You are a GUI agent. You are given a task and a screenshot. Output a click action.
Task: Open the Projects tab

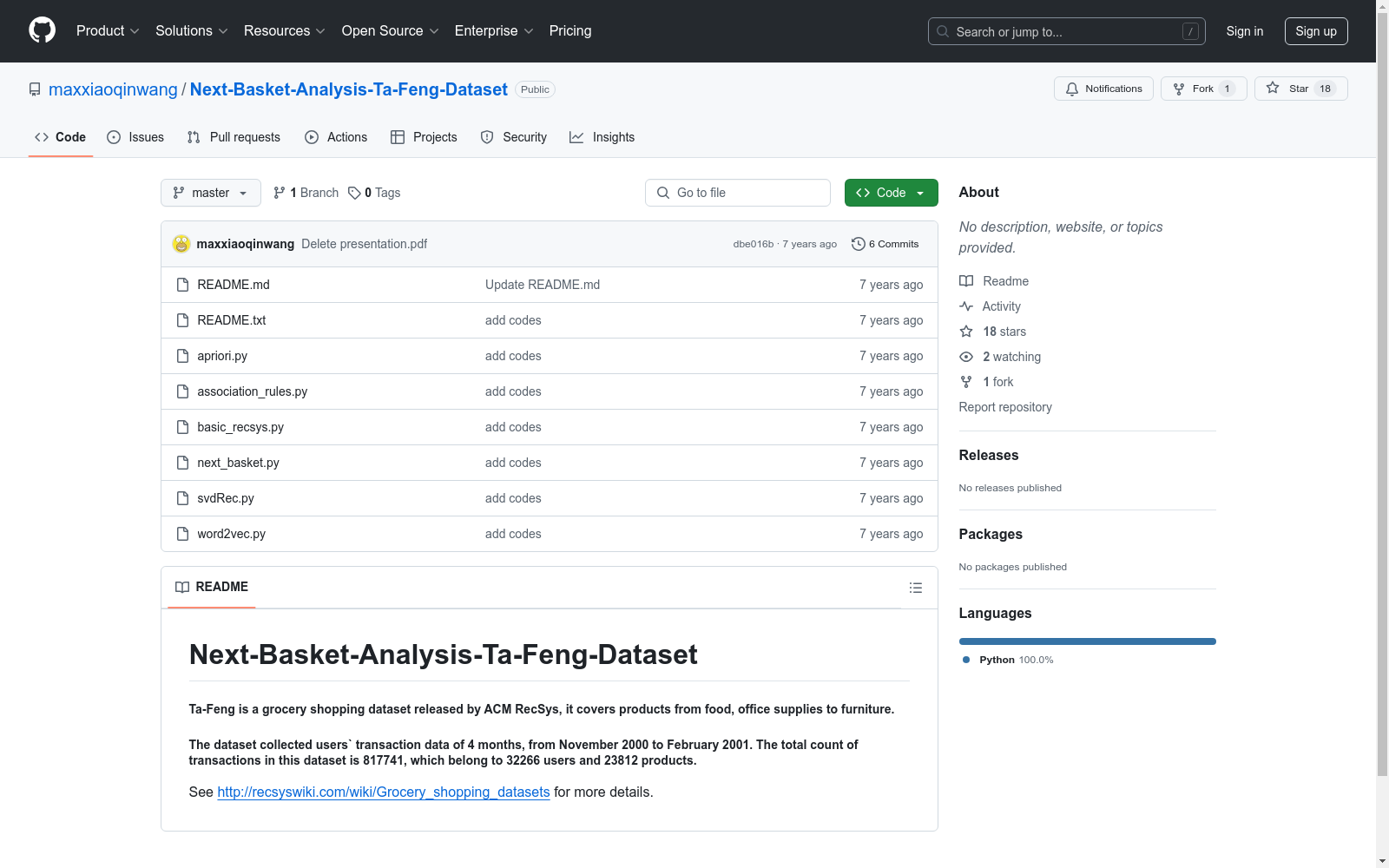pyautogui.click(x=424, y=137)
